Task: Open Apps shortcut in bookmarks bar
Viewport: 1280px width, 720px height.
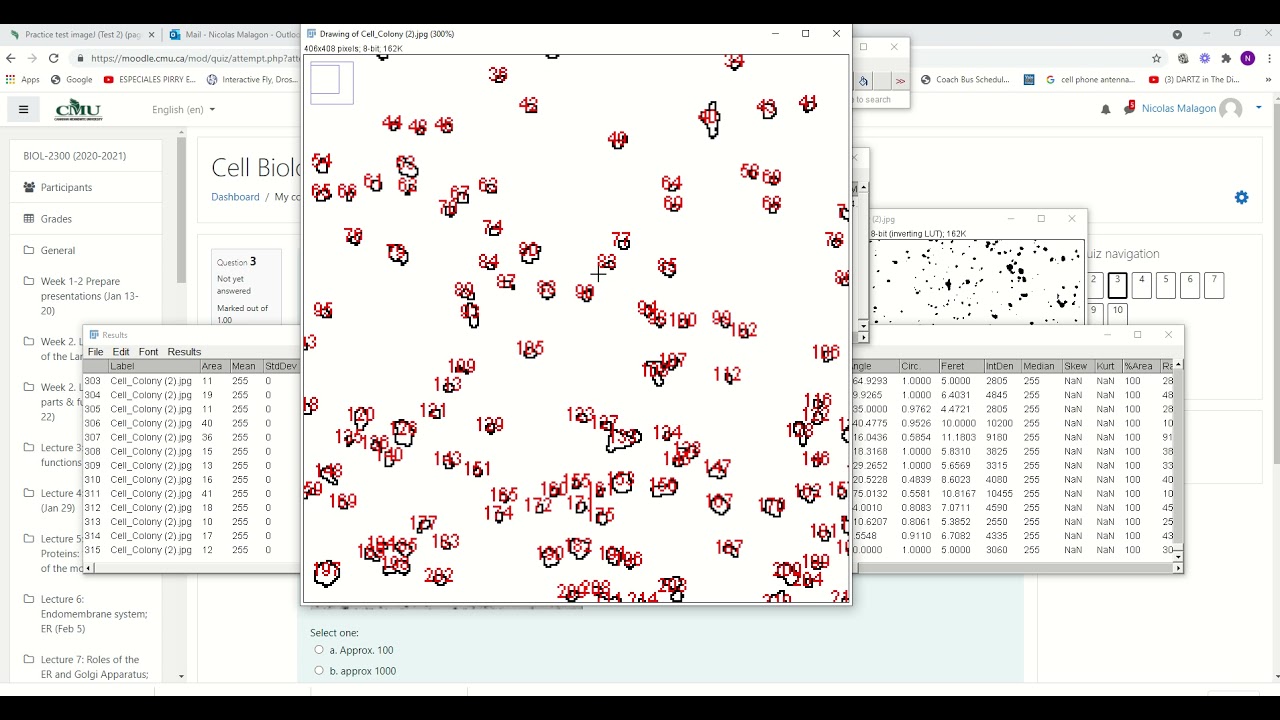Action: pyautogui.click(x=23, y=79)
